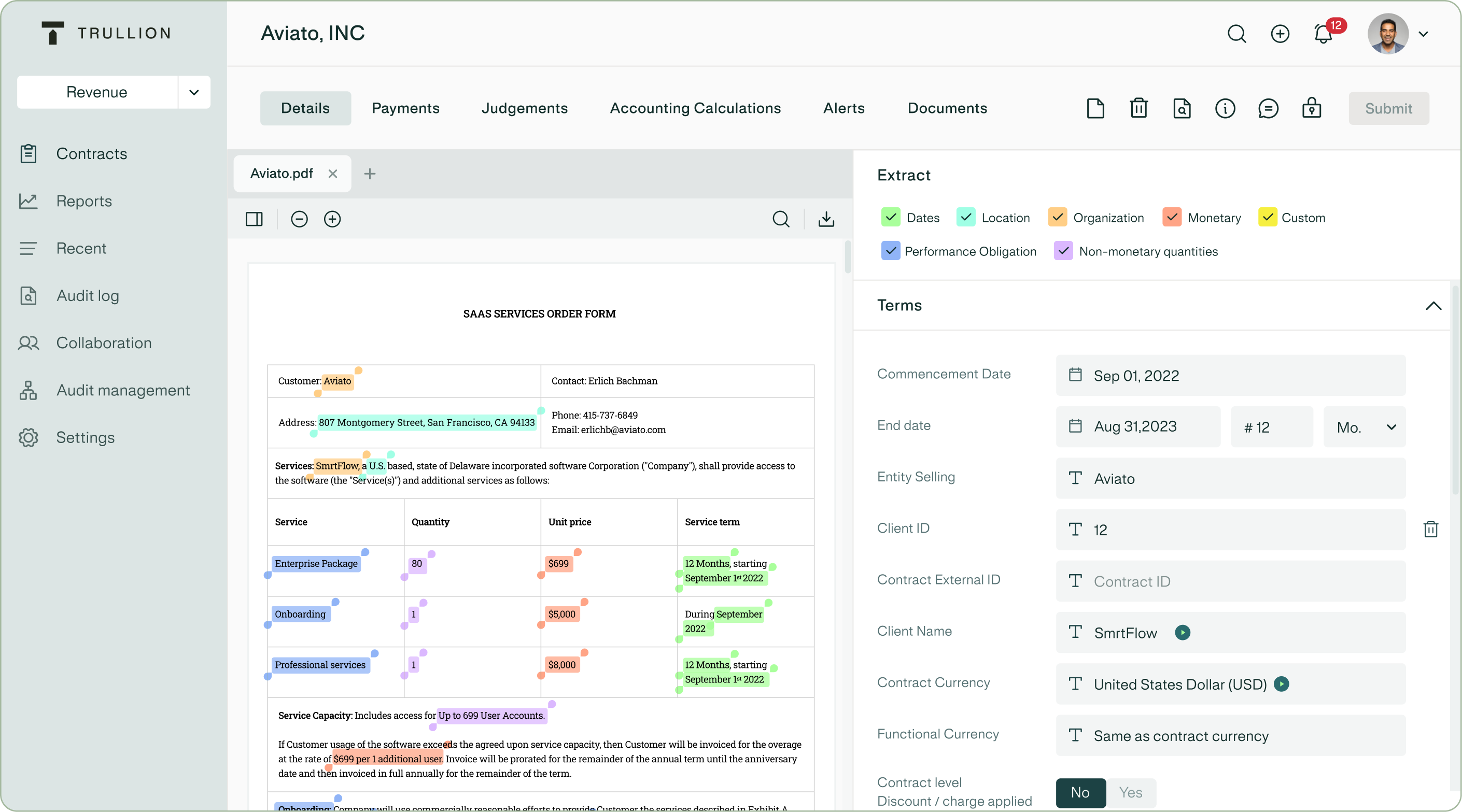The width and height of the screenshot is (1462, 812).
Task: Toggle the Monetary extract checkbox
Action: [x=1172, y=217]
